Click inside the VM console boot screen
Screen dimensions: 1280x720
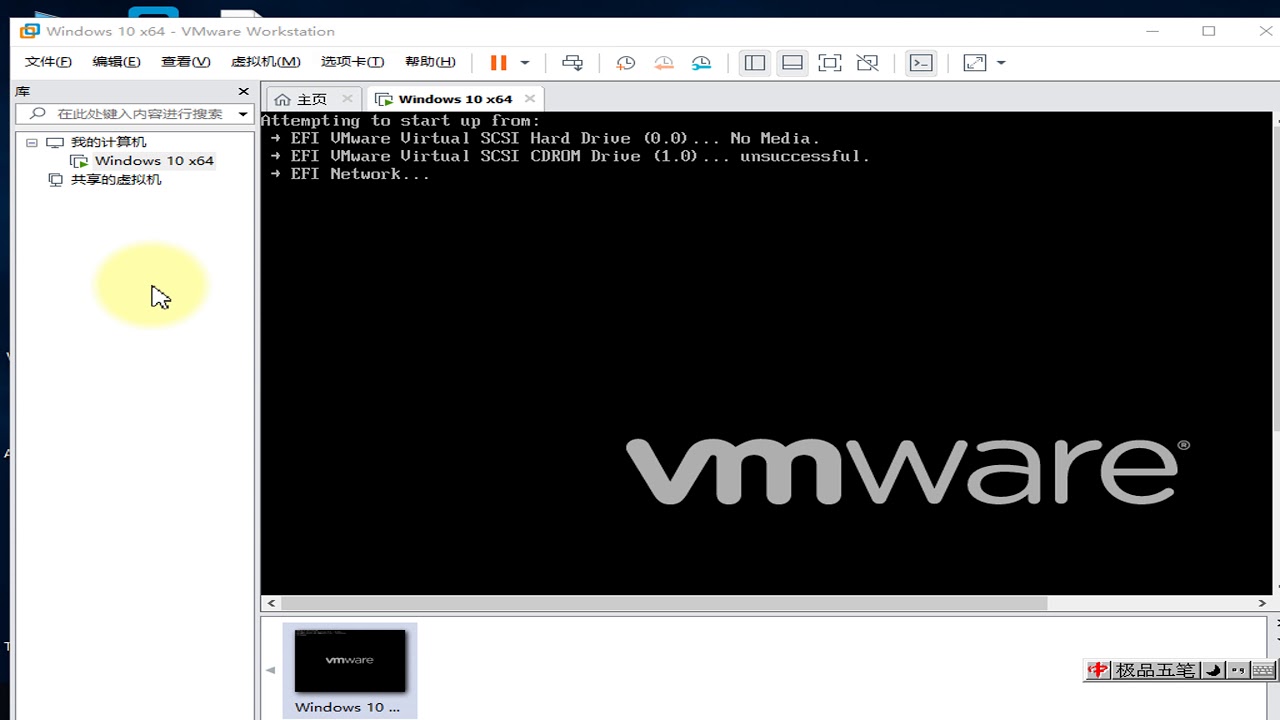pos(766,353)
